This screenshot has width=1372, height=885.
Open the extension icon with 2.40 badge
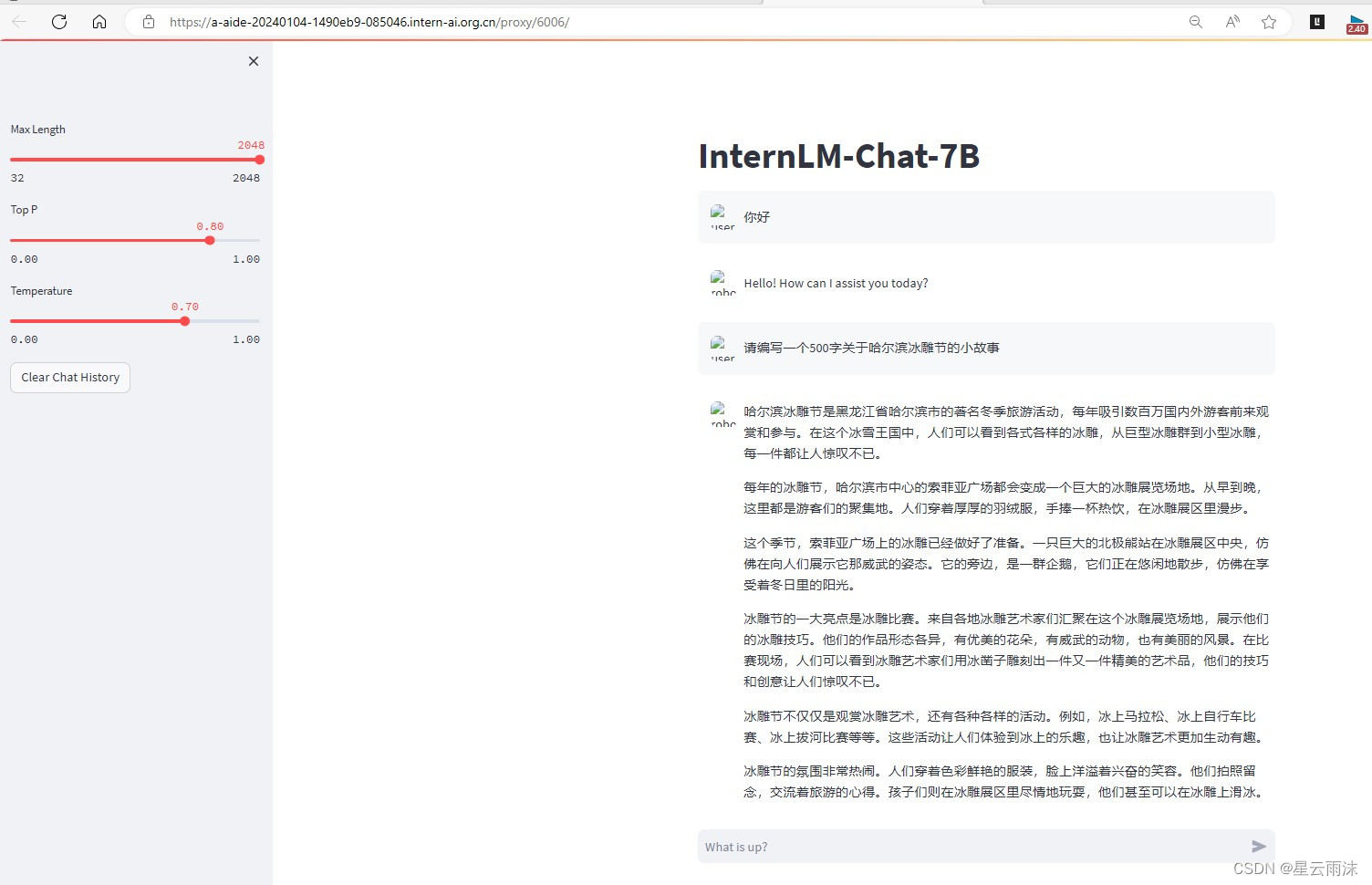coord(1356,24)
